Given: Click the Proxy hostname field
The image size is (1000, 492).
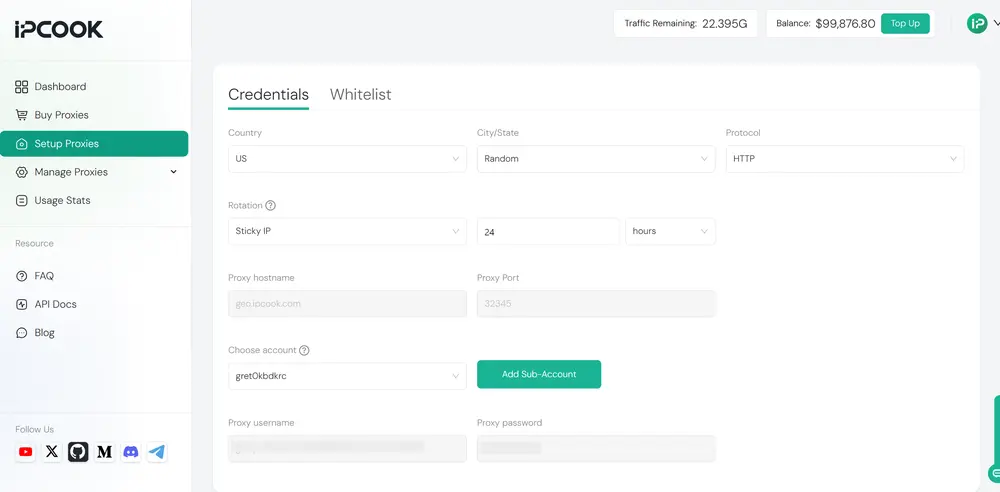Looking at the screenshot, I should click(347, 304).
